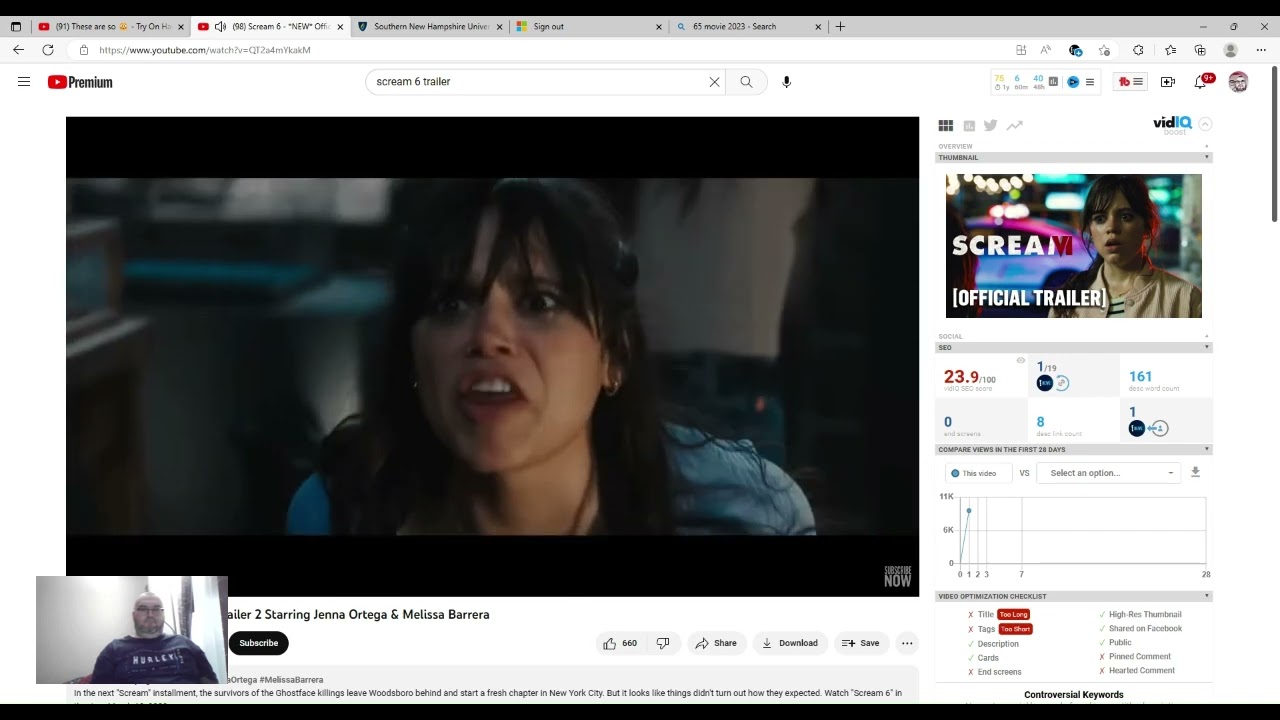The height and width of the screenshot is (720, 1280).
Task: Expand the Overview section arrow
Action: pos(1206,146)
